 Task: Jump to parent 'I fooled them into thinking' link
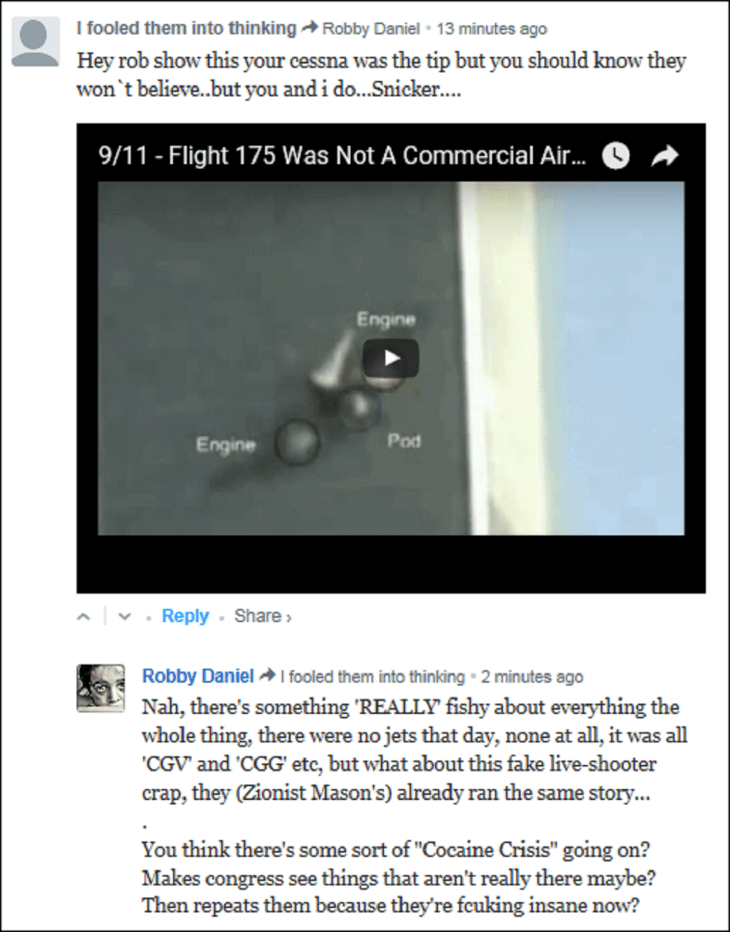[x=373, y=676]
